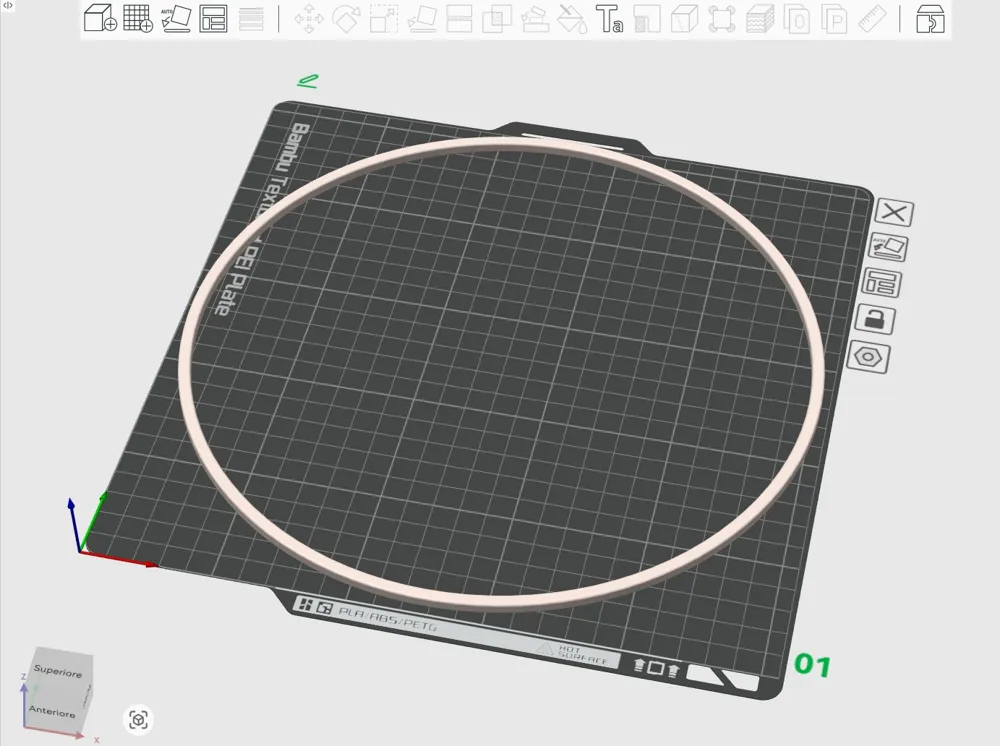Click the square with corner nodes icon
1000x746 pixels.
coord(721,19)
